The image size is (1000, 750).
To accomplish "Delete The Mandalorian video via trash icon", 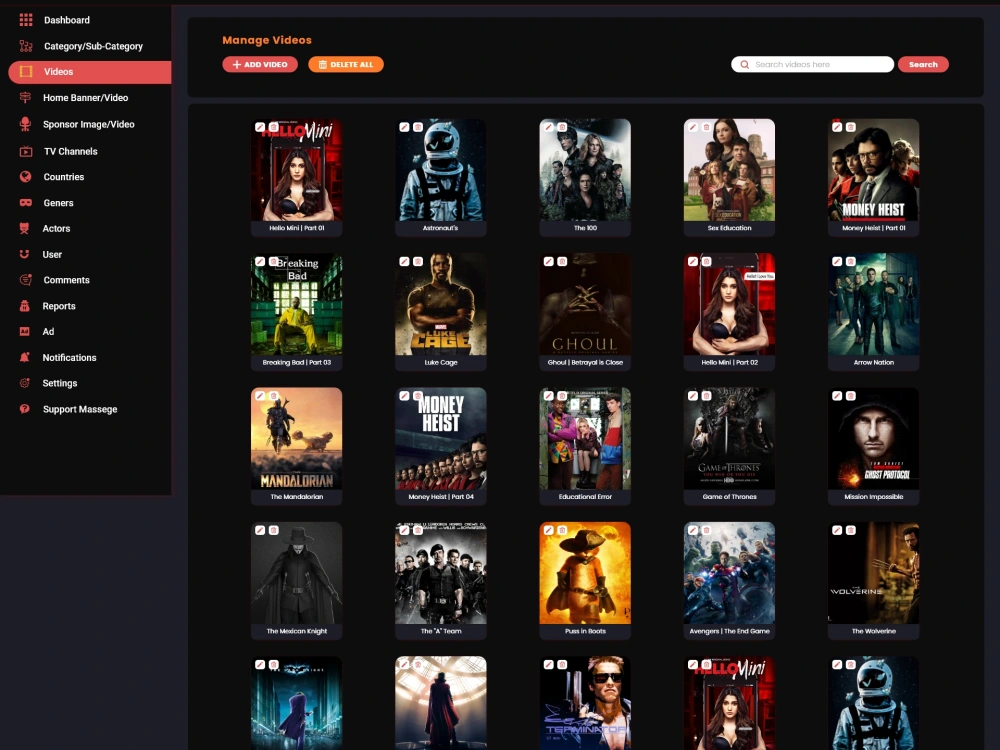I will point(274,396).
